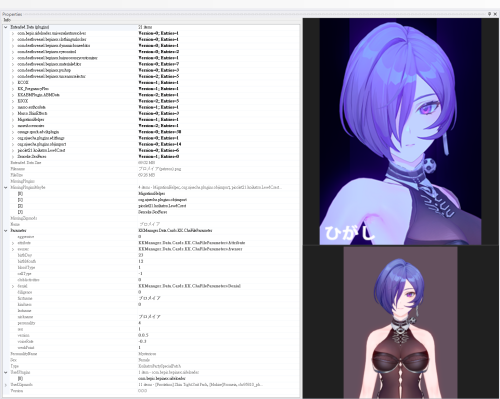
Task: Expand the UsedZipmods section
Action: tap(6, 385)
